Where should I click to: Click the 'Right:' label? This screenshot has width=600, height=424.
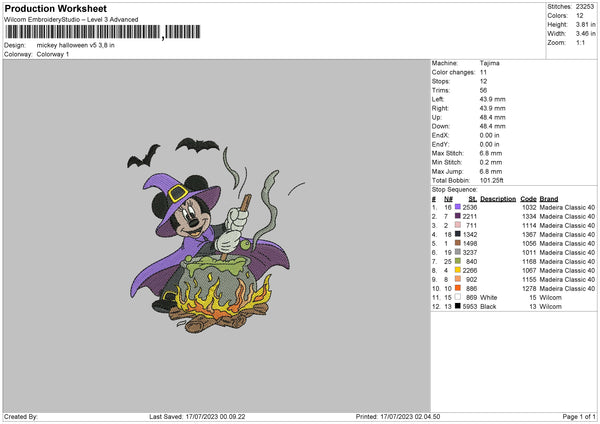click(440, 108)
